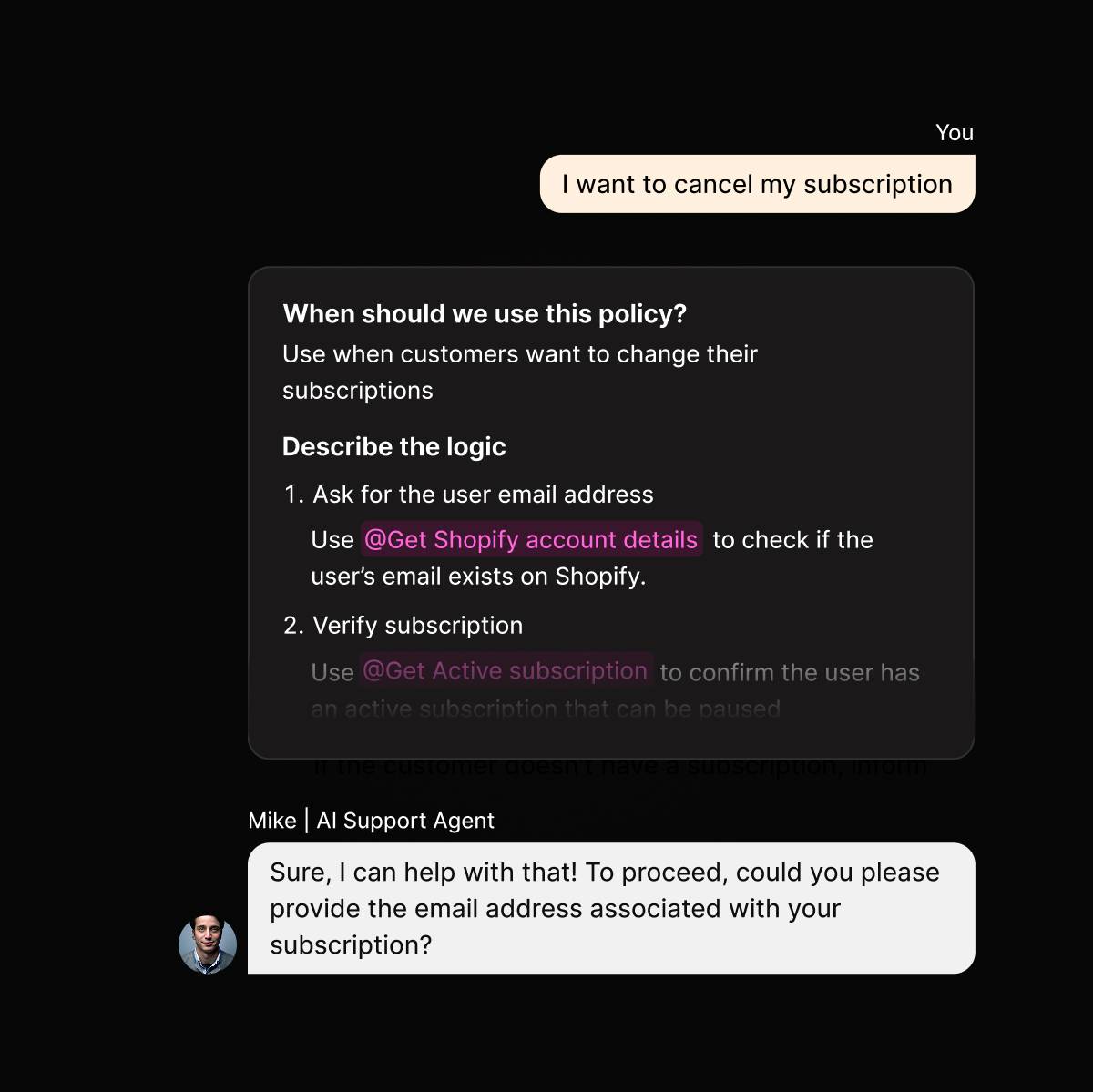Toggle step 1 'Ask for the user email address'
The width and height of the screenshot is (1093, 1092).
(x=484, y=495)
